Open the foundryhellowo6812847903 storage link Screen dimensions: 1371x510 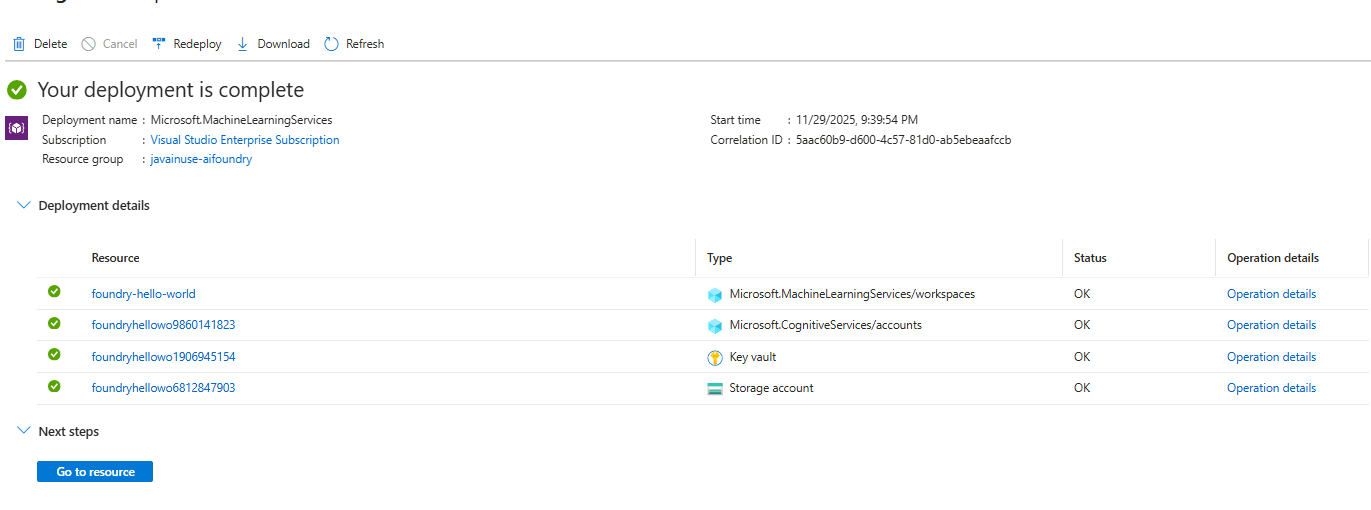click(x=163, y=388)
